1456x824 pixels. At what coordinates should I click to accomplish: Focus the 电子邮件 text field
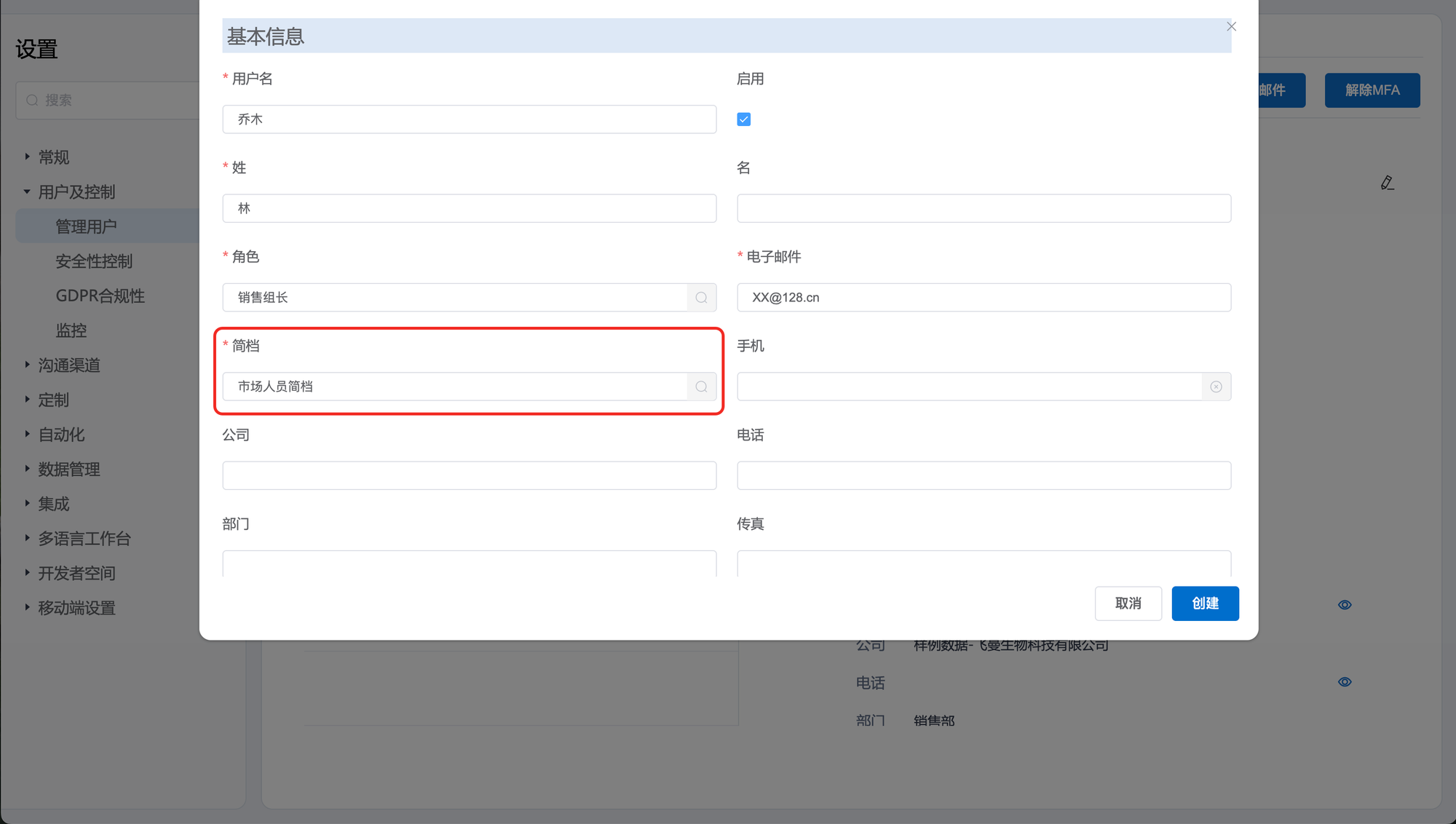(x=984, y=298)
